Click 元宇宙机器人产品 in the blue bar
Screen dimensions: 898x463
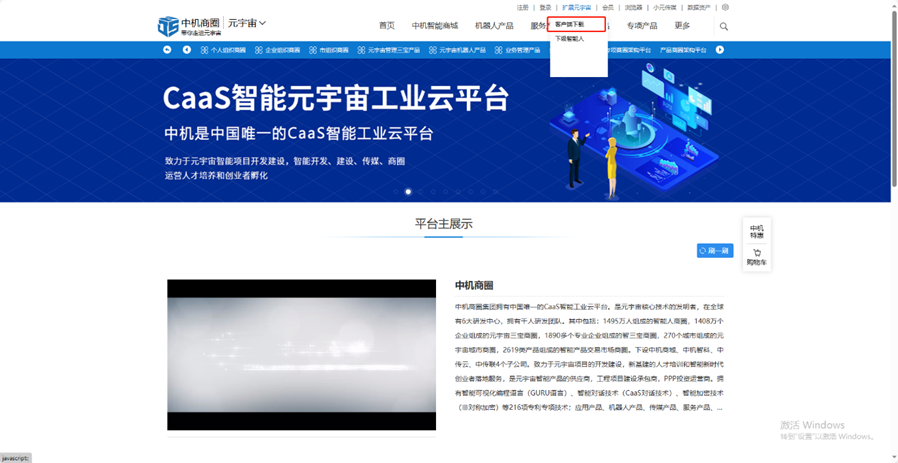(x=462, y=50)
